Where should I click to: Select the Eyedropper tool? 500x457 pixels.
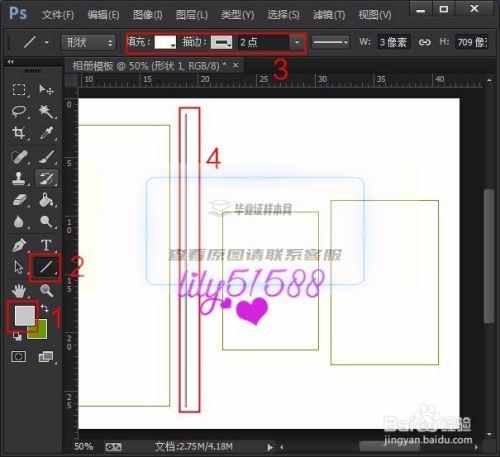pos(46,133)
